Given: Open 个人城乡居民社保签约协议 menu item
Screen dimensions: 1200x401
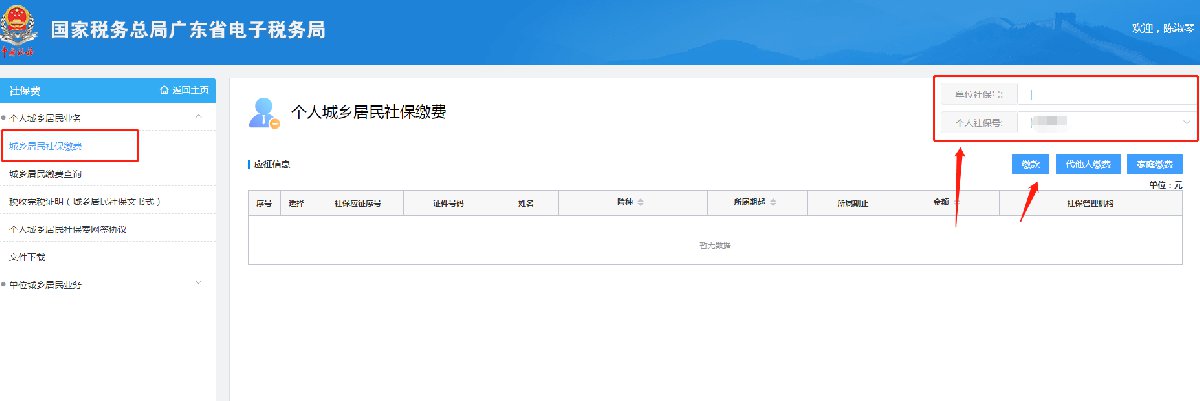Looking at the screenshot, I should coord(68,230).
